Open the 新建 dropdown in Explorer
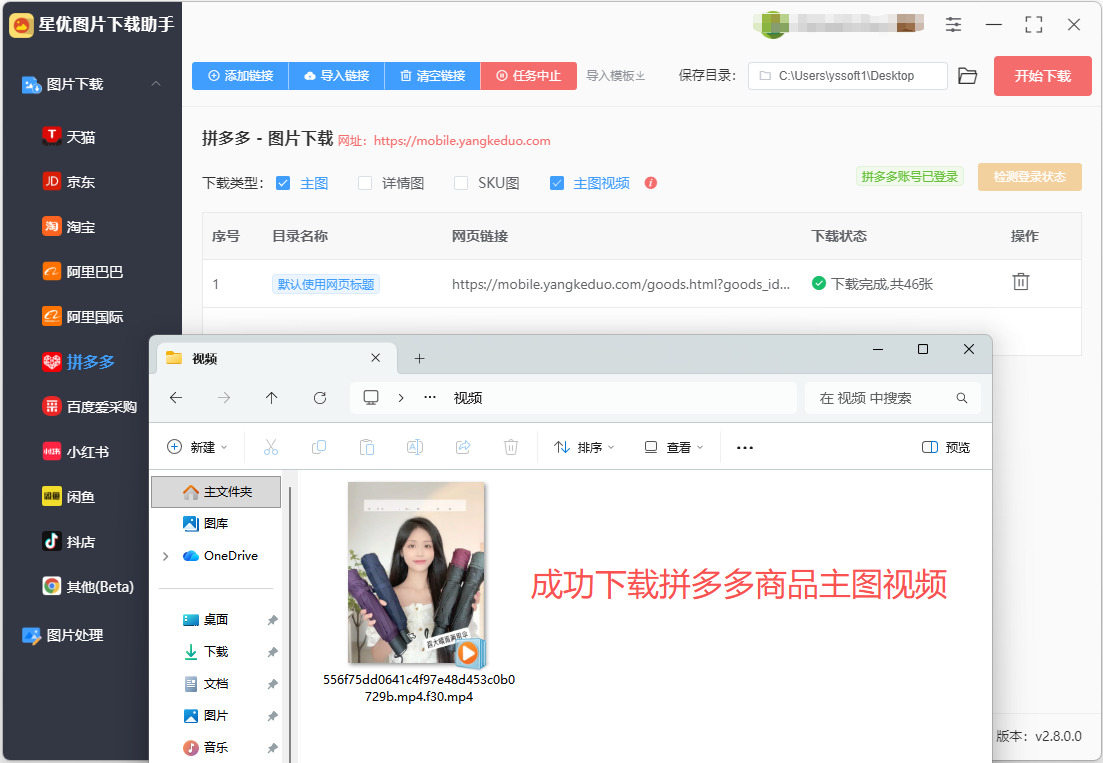 (198, 447)
